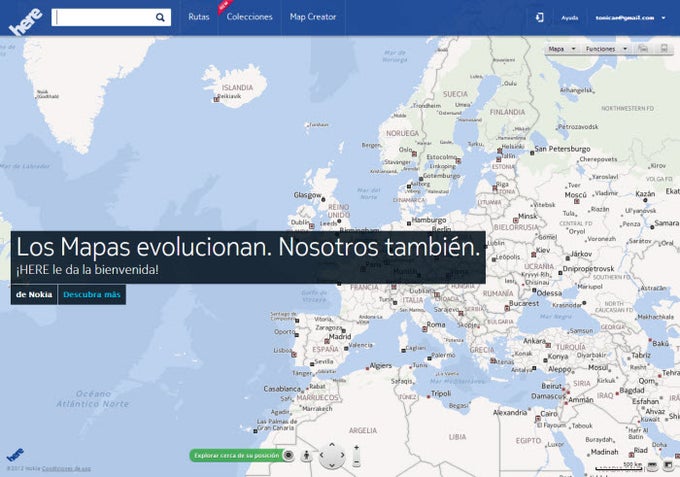Viewport: 680px width, 477px height.
Task: Click the Minsk capital marker
Action: coord(516,220)
